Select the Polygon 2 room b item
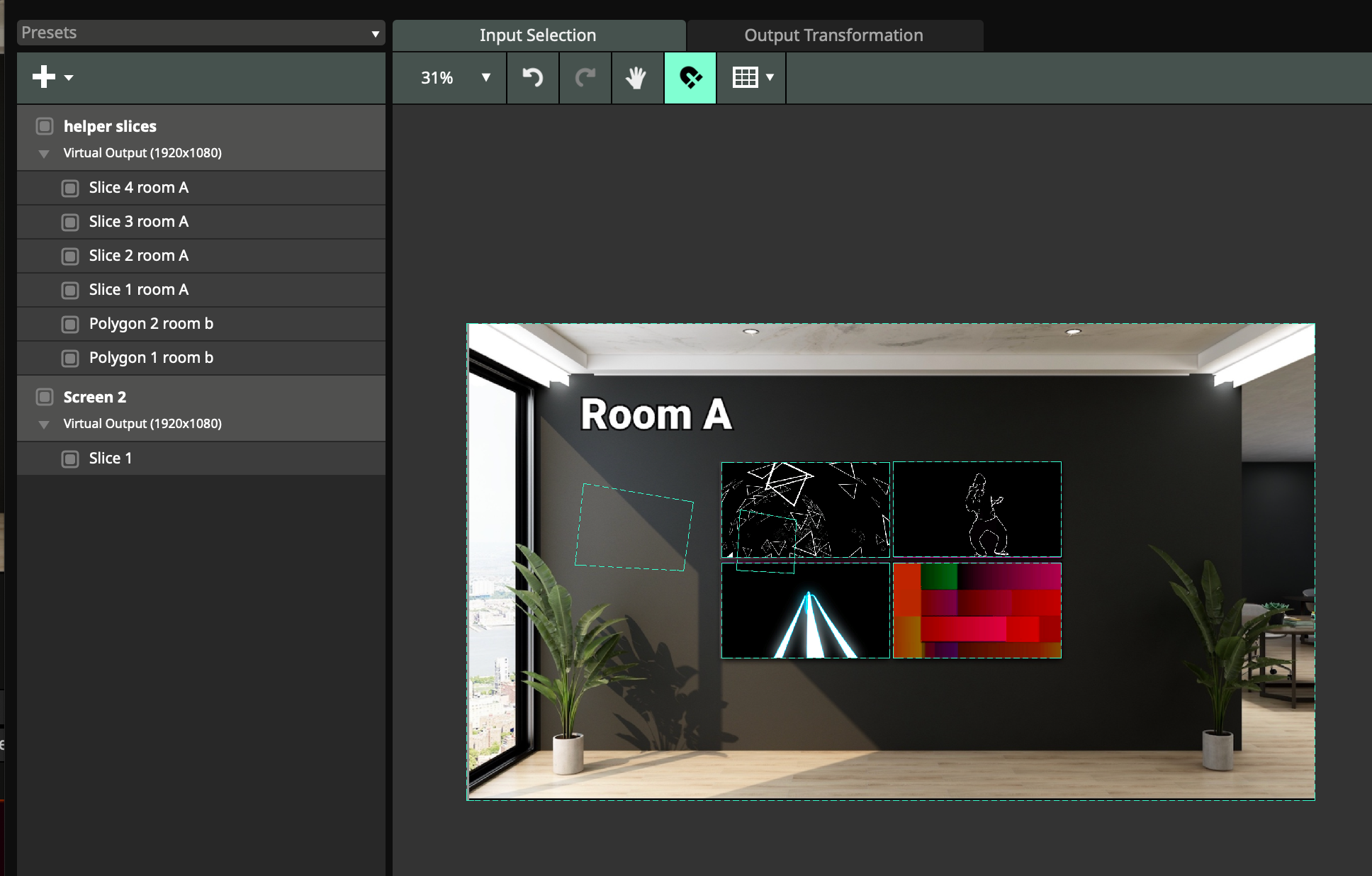Viewport: 1372px width, 876px height. point(151,324)
